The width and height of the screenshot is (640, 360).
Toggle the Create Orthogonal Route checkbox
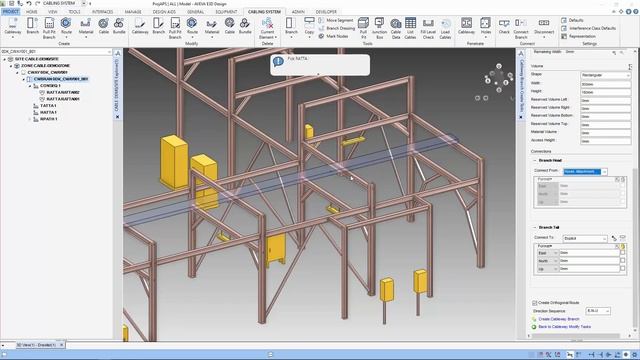coord(534,303)
